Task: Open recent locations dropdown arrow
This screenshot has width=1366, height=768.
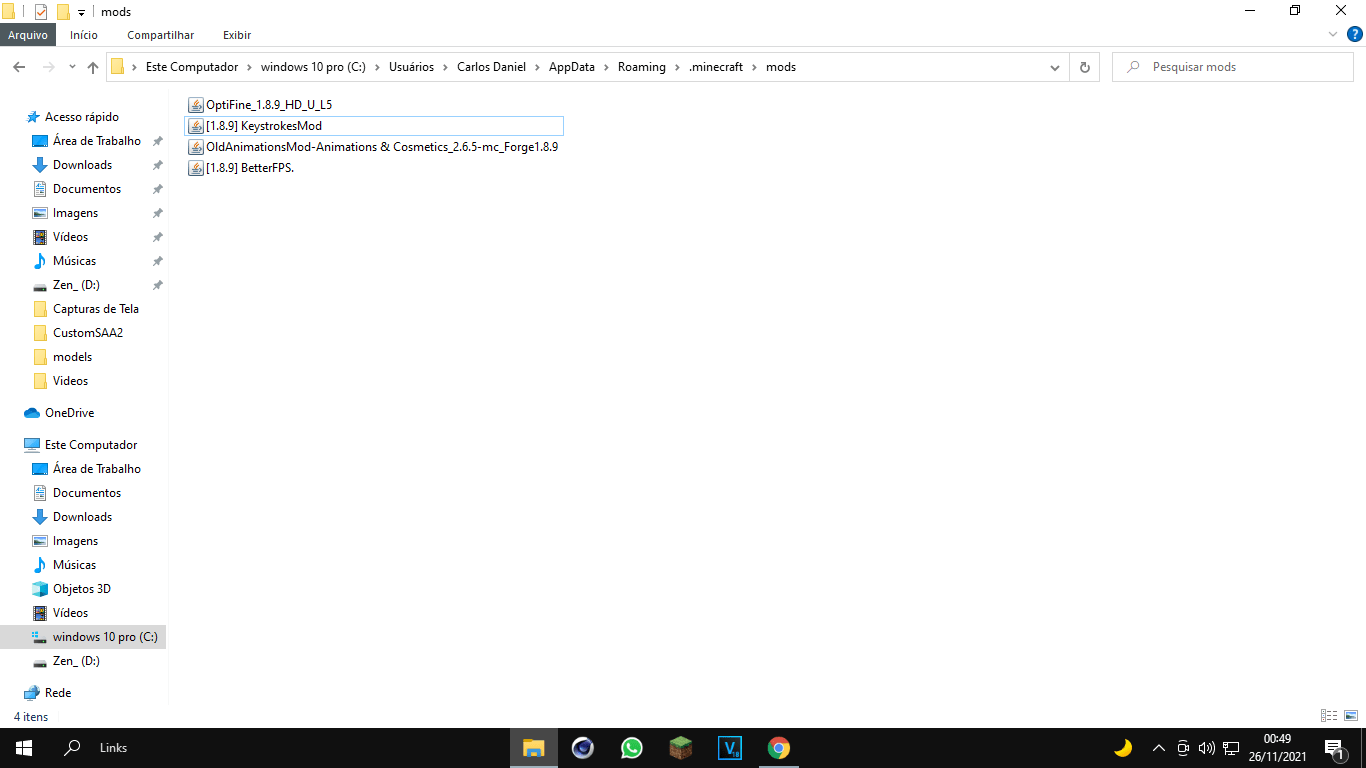Action: (x=72, y=67)
